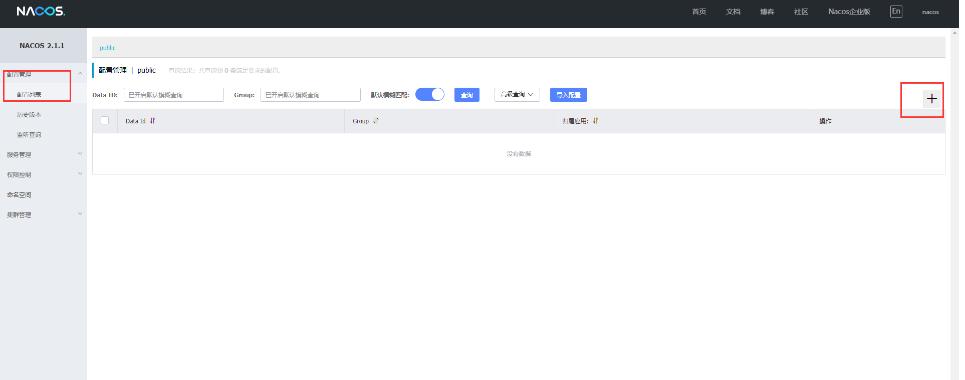
Task: Select the public namespace tab
Action: pyautogui.click(x=107, y=47)
